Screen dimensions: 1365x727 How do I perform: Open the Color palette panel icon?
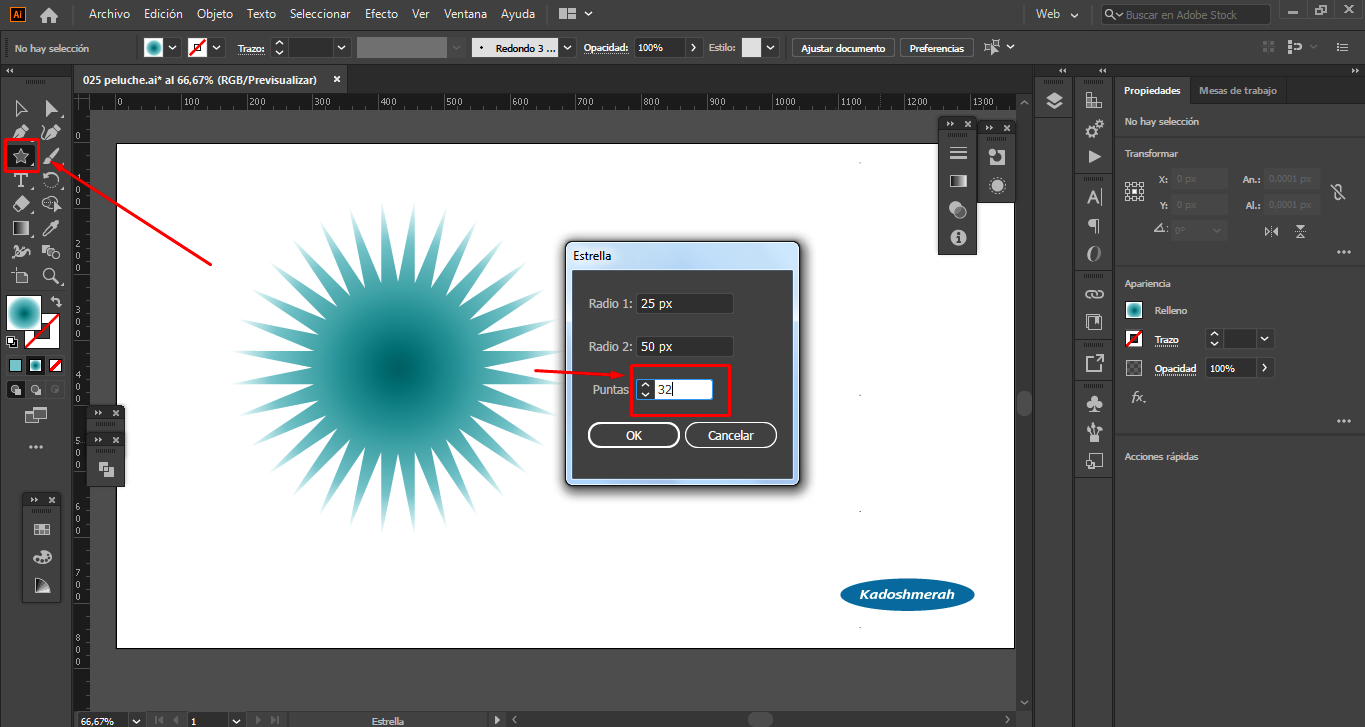(x=41, y=557)
